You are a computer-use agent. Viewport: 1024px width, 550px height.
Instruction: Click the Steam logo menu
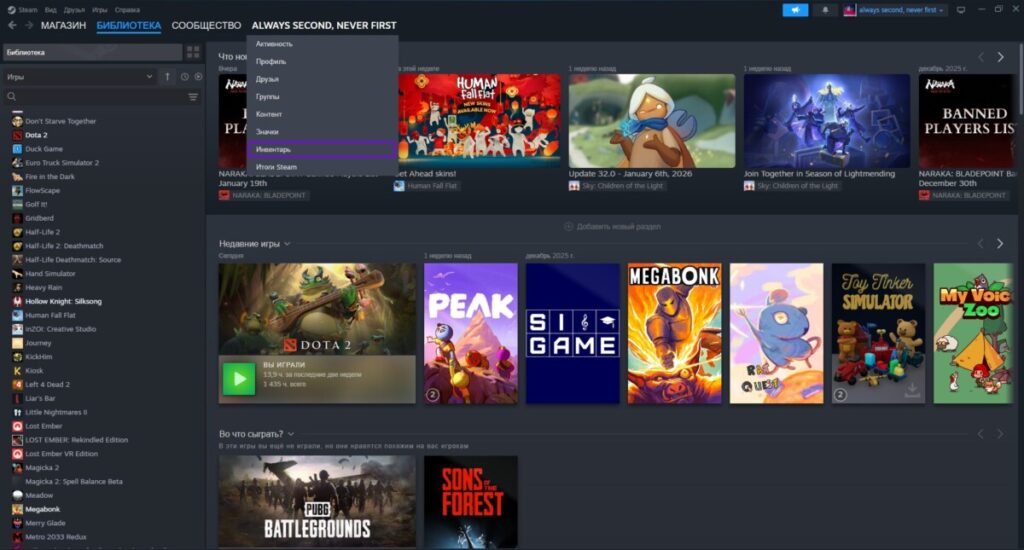click(22, 10)
